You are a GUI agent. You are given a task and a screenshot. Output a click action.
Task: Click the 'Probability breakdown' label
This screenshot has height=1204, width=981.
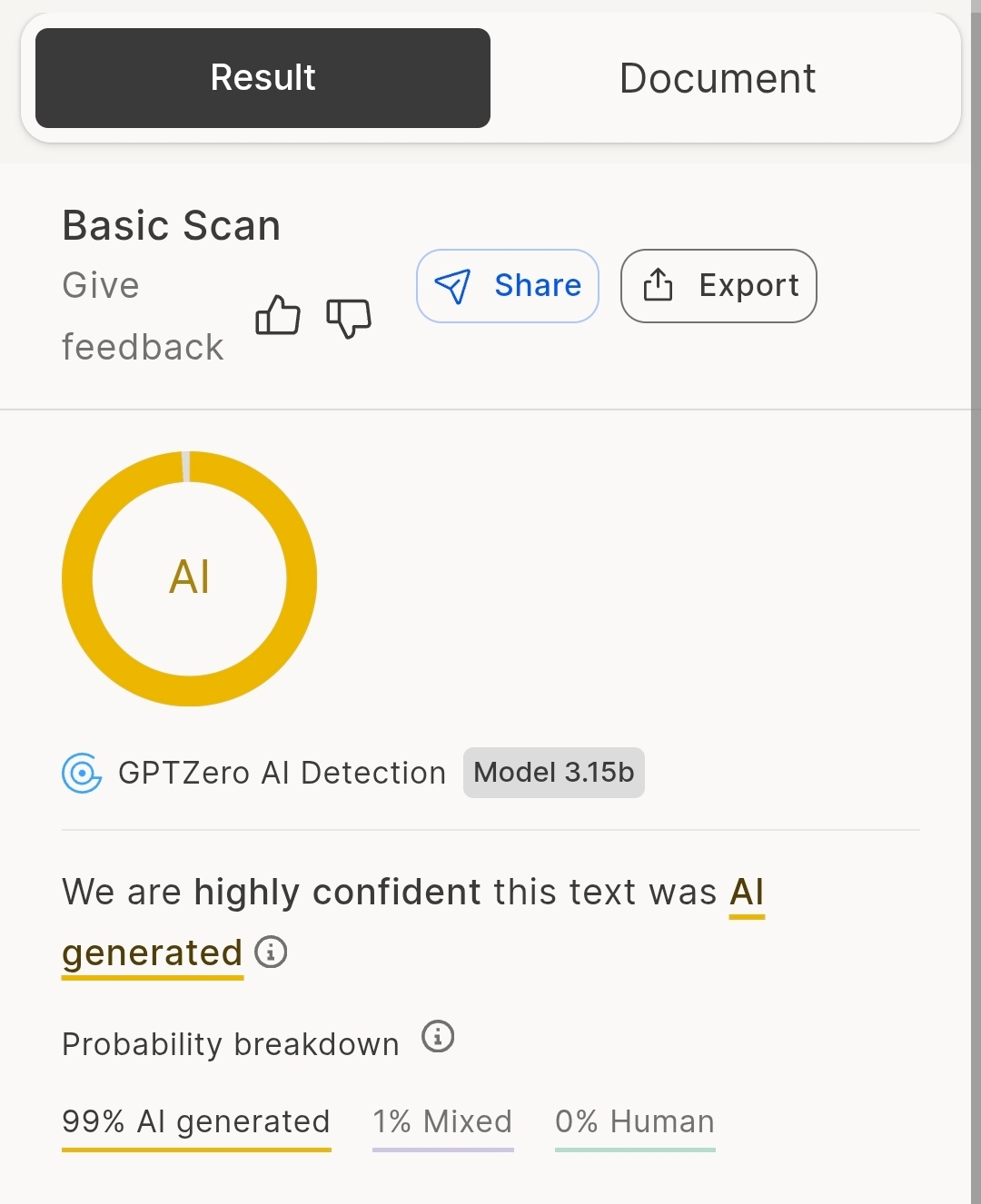pos(231,1044)
